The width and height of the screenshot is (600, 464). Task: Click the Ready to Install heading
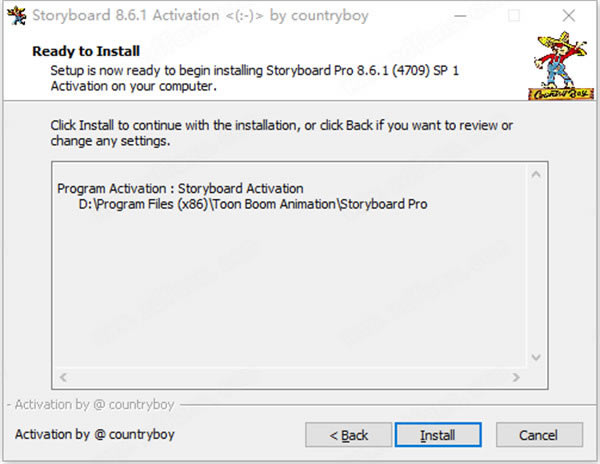86,51
